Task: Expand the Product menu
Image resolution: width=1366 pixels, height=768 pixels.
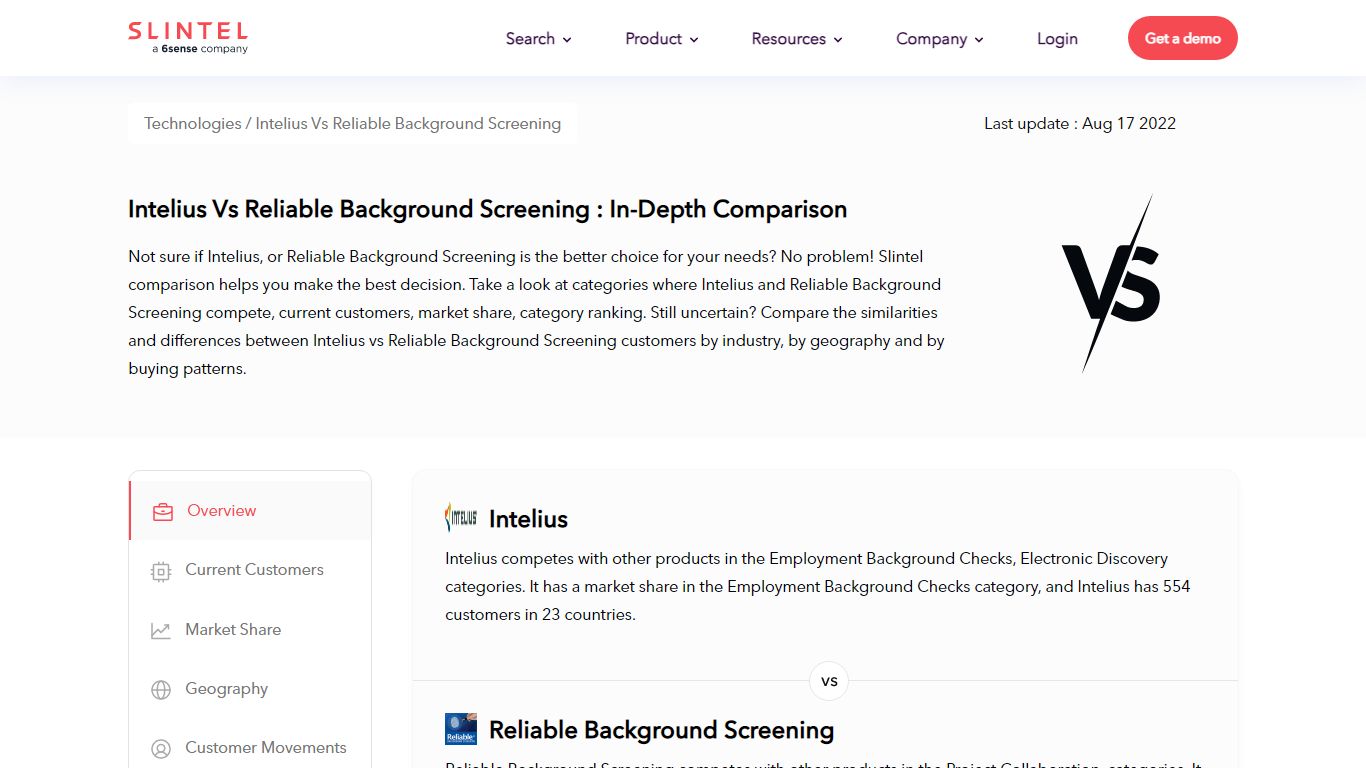Action: point(661,39)
